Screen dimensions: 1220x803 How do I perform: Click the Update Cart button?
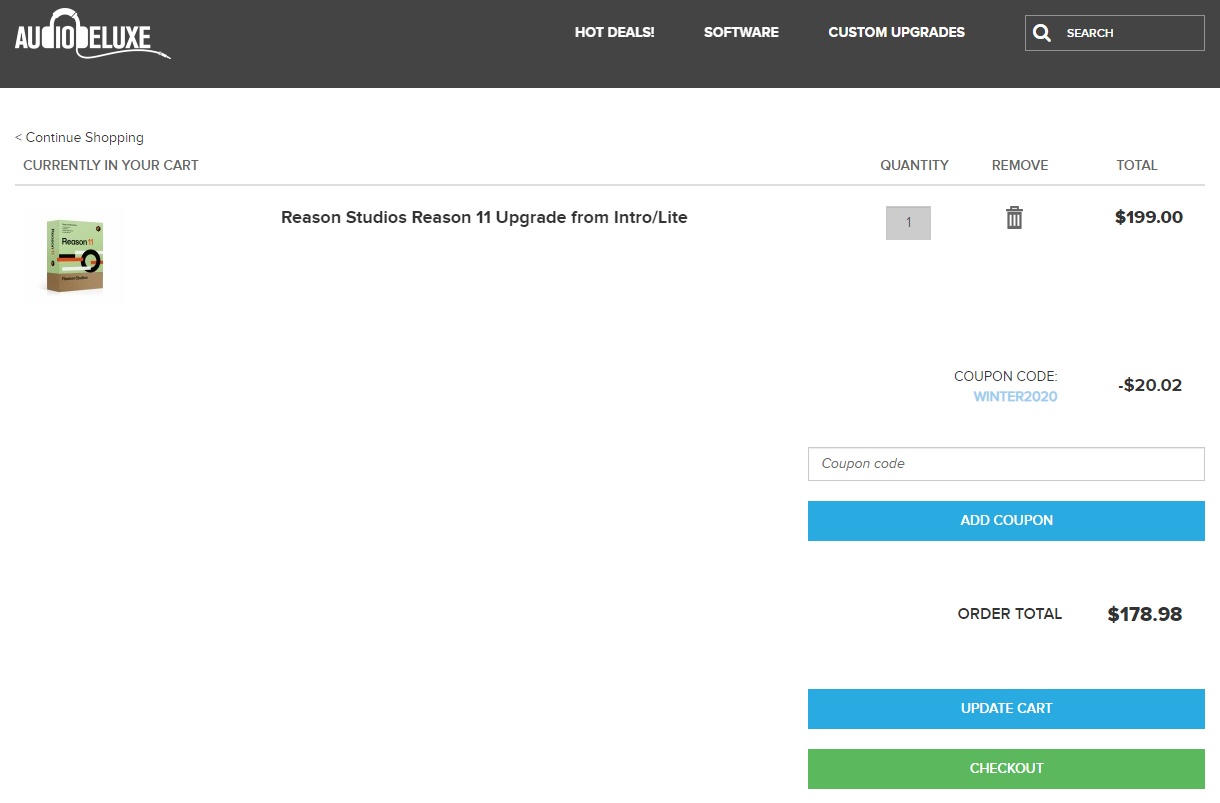pyautogui.click(x=1006, y=709)
